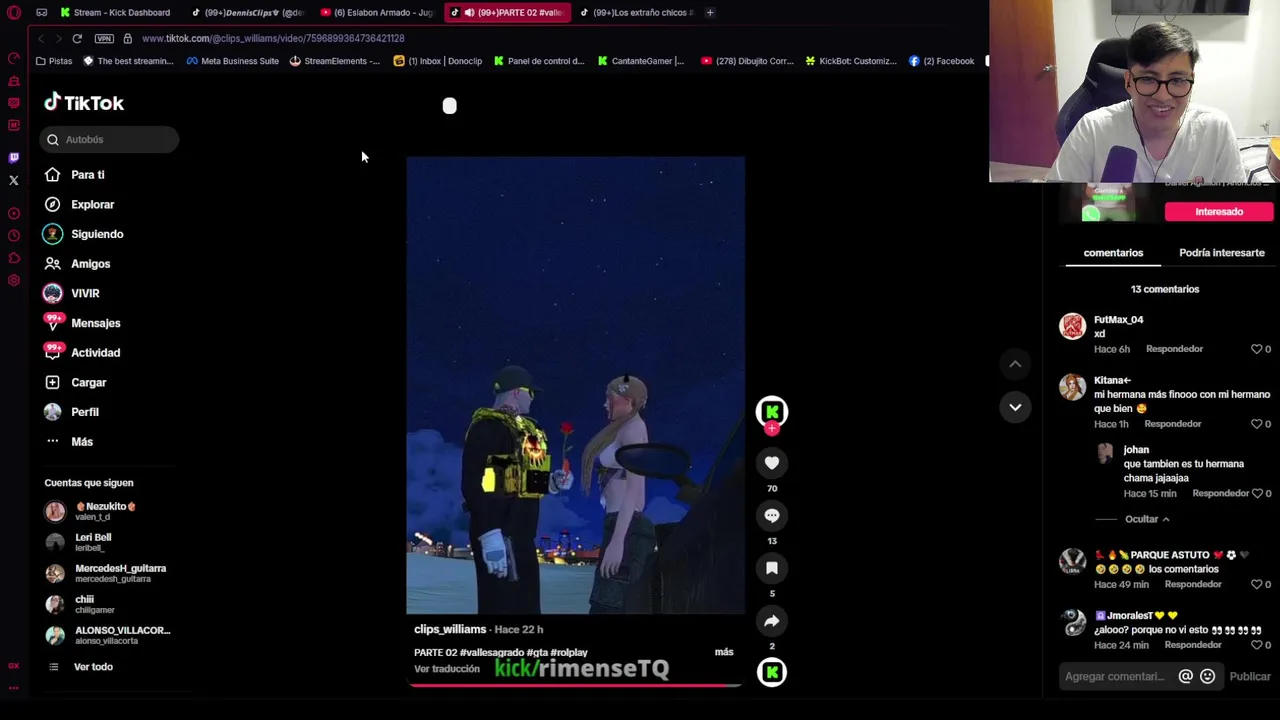Image resolution: width=1280 pixels, height=720 pixels.
Task: Collapse replies with Ocultar
Action: point(1147,519)
